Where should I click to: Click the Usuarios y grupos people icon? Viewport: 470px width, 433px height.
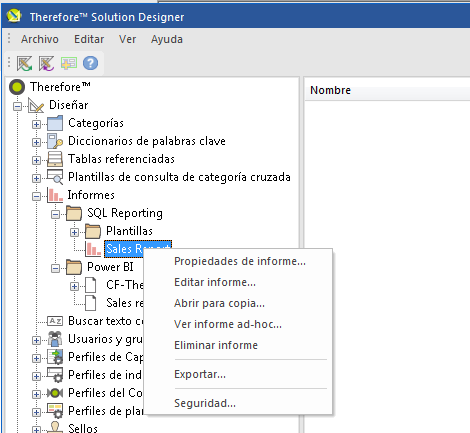(x=55, y=339)
